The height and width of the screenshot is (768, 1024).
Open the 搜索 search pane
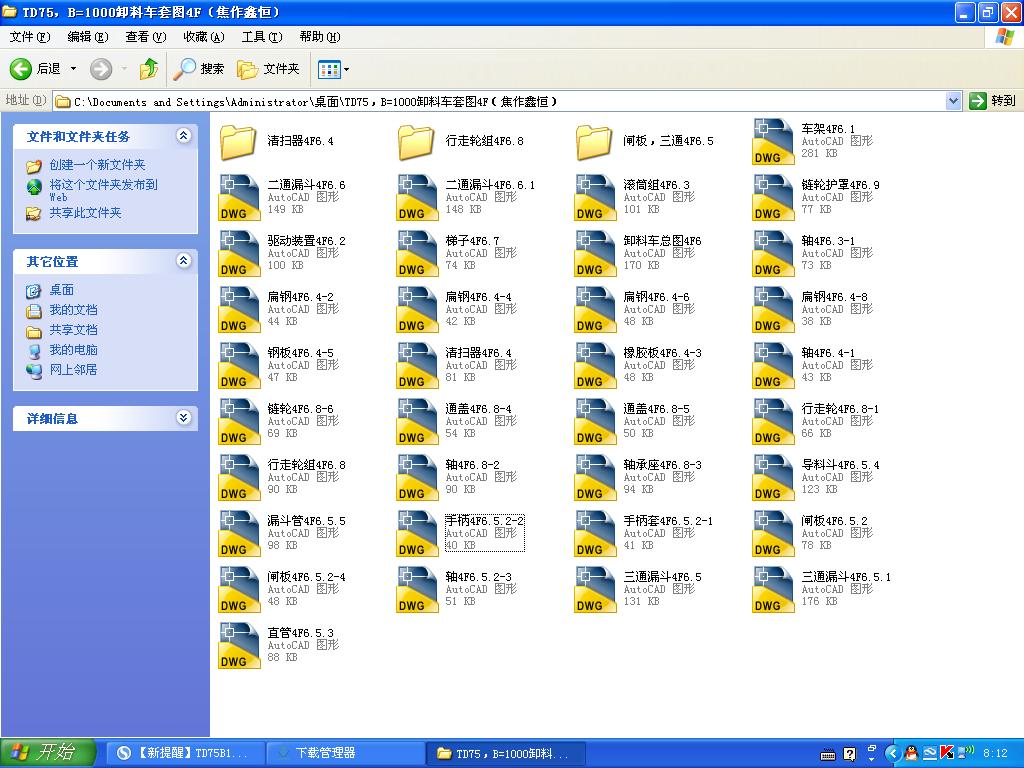click(x=199, y=69)
